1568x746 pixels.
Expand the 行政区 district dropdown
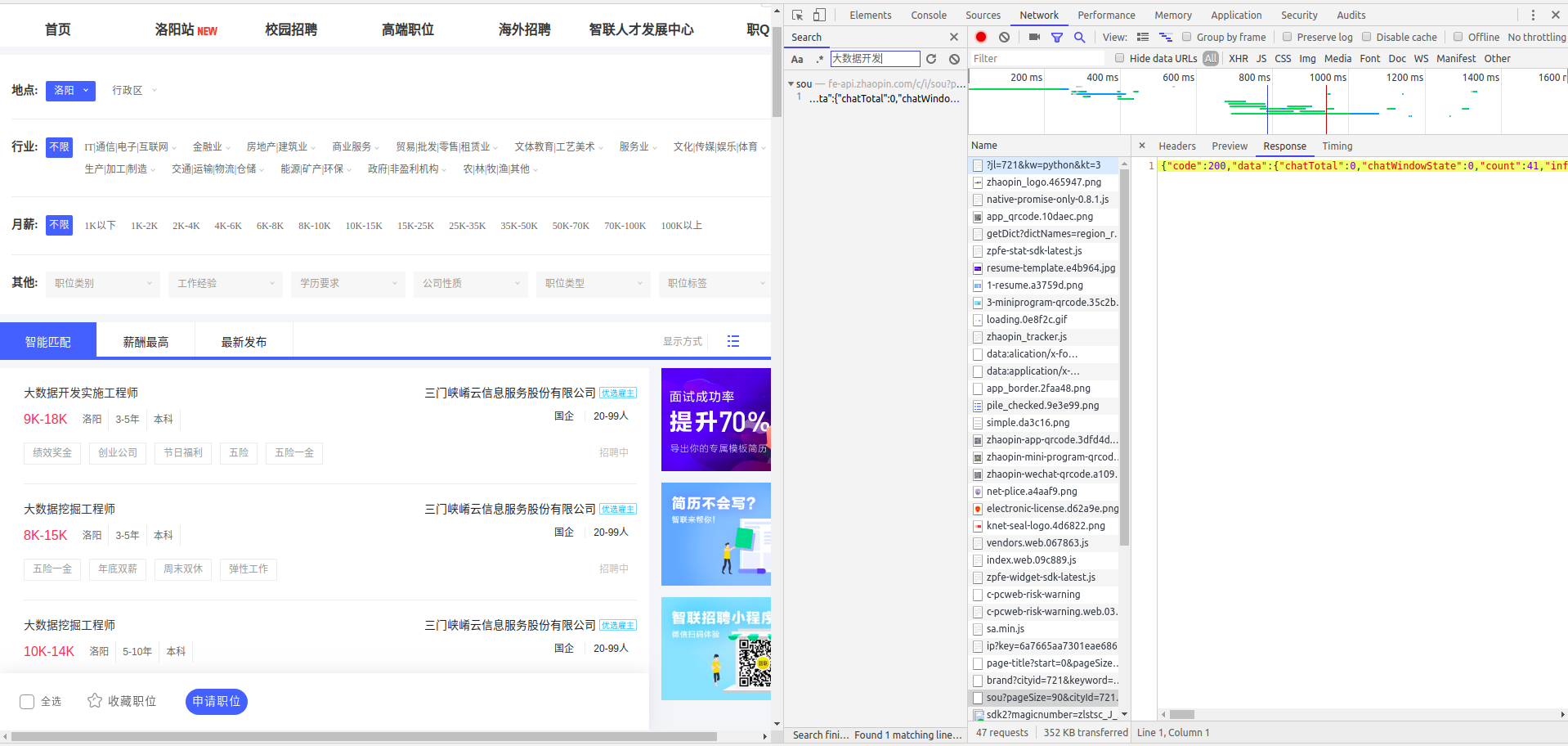(134, 91)
